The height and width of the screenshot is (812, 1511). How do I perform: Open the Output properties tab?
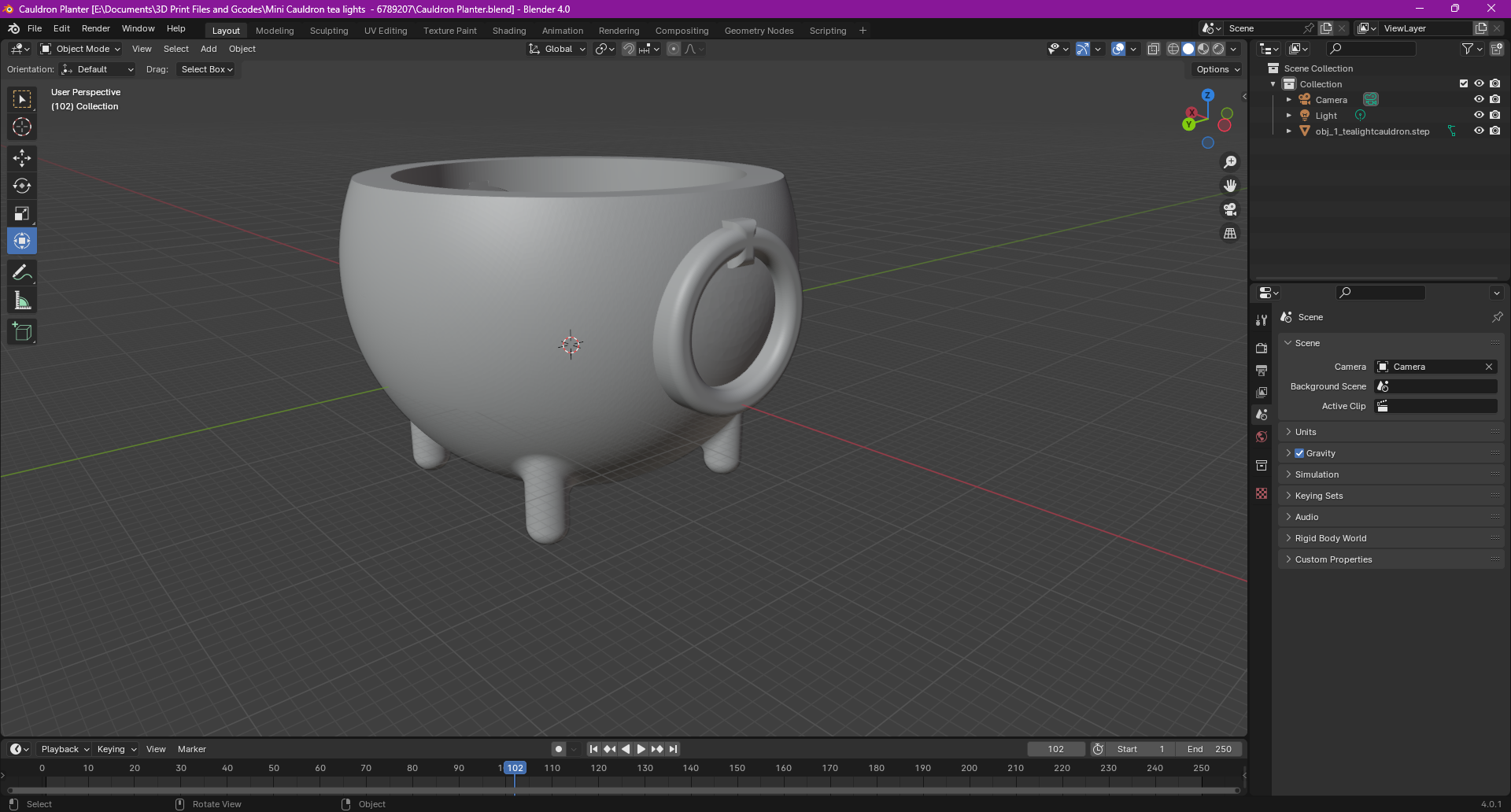pyautogui.click(x=1262, y=370)
